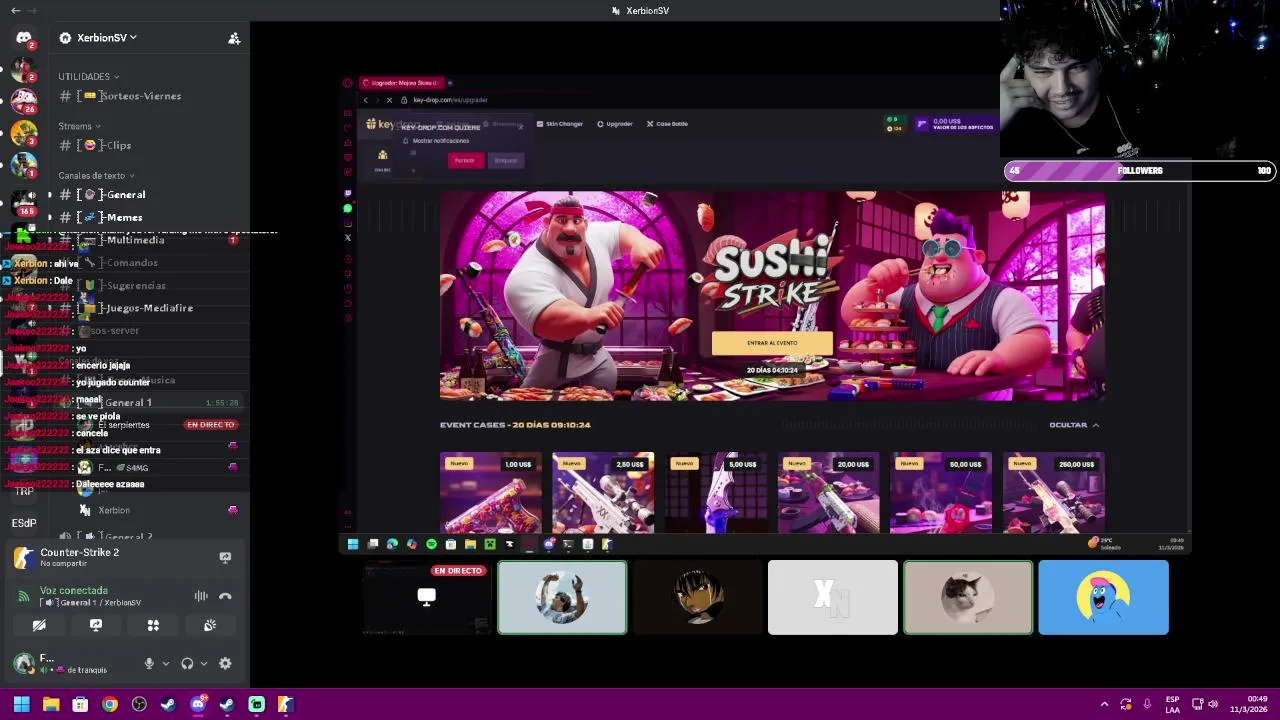This screenshot has width=1280, height=720.
Task: Toggle noise suppression waveform icon
Action: tap(201, 596)
